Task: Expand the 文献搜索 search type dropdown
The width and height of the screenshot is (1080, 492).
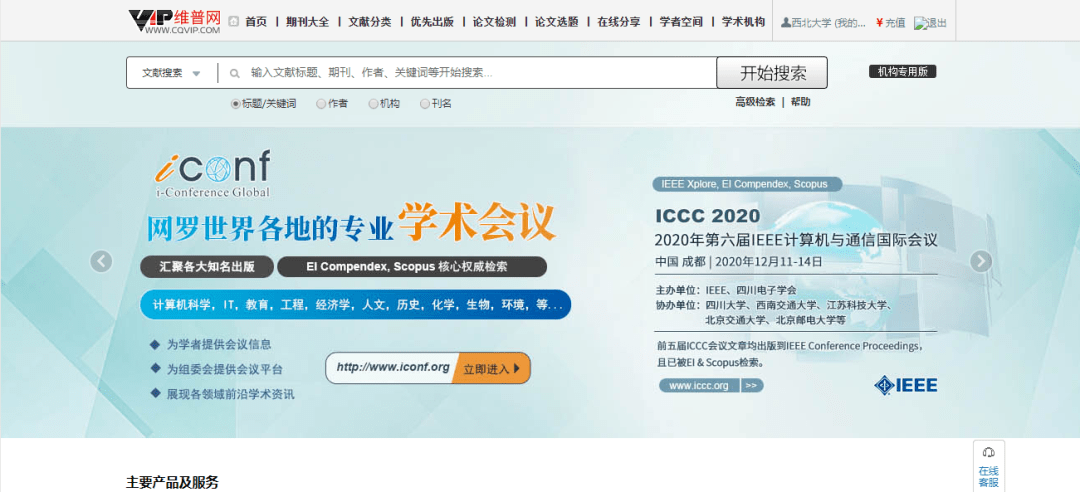Action: coord(171,73)
